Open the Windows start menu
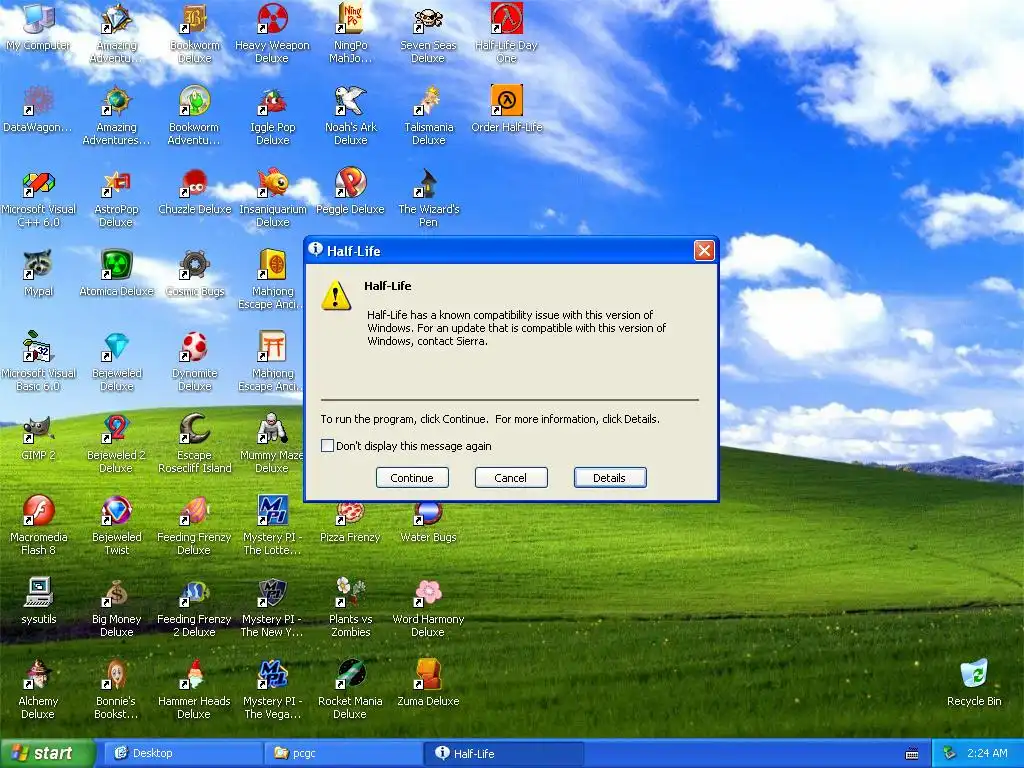Screen dimensions: 1024x768 pyautogui.click(x=46, y=753)
